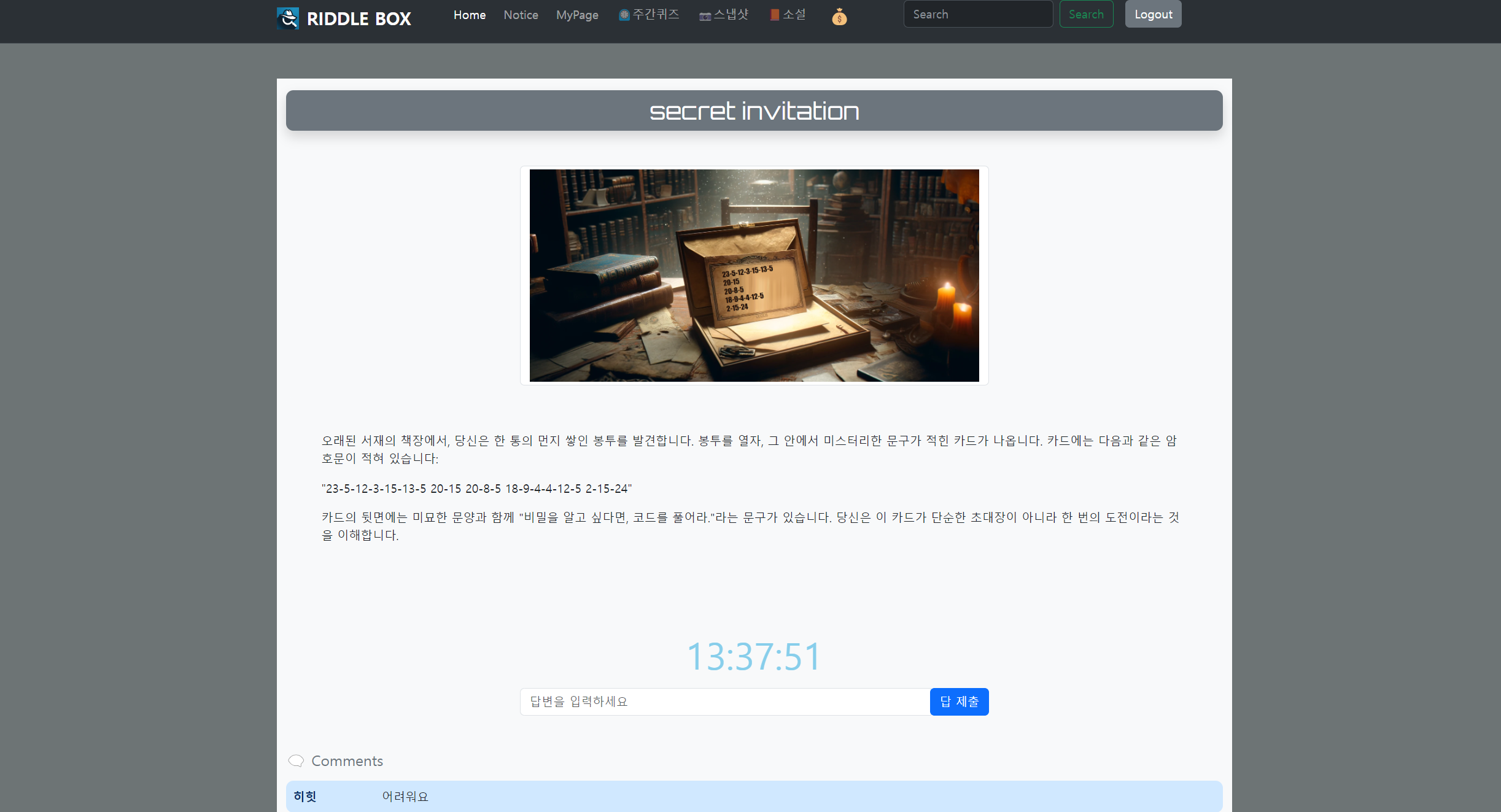This screenshot has width=1501, height=812.
Task: Open the 소설 menu link
Action: tap(794, 15)
